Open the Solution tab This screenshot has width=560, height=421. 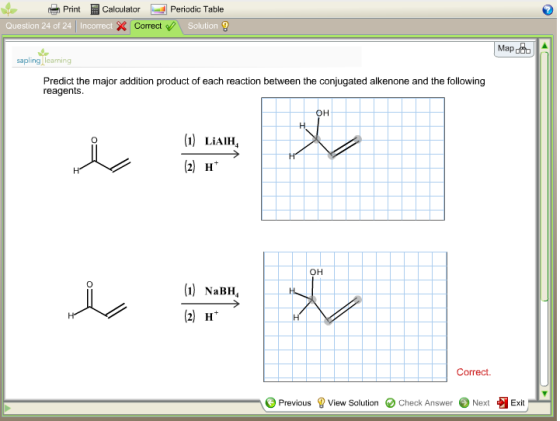[x=208, y=26]
